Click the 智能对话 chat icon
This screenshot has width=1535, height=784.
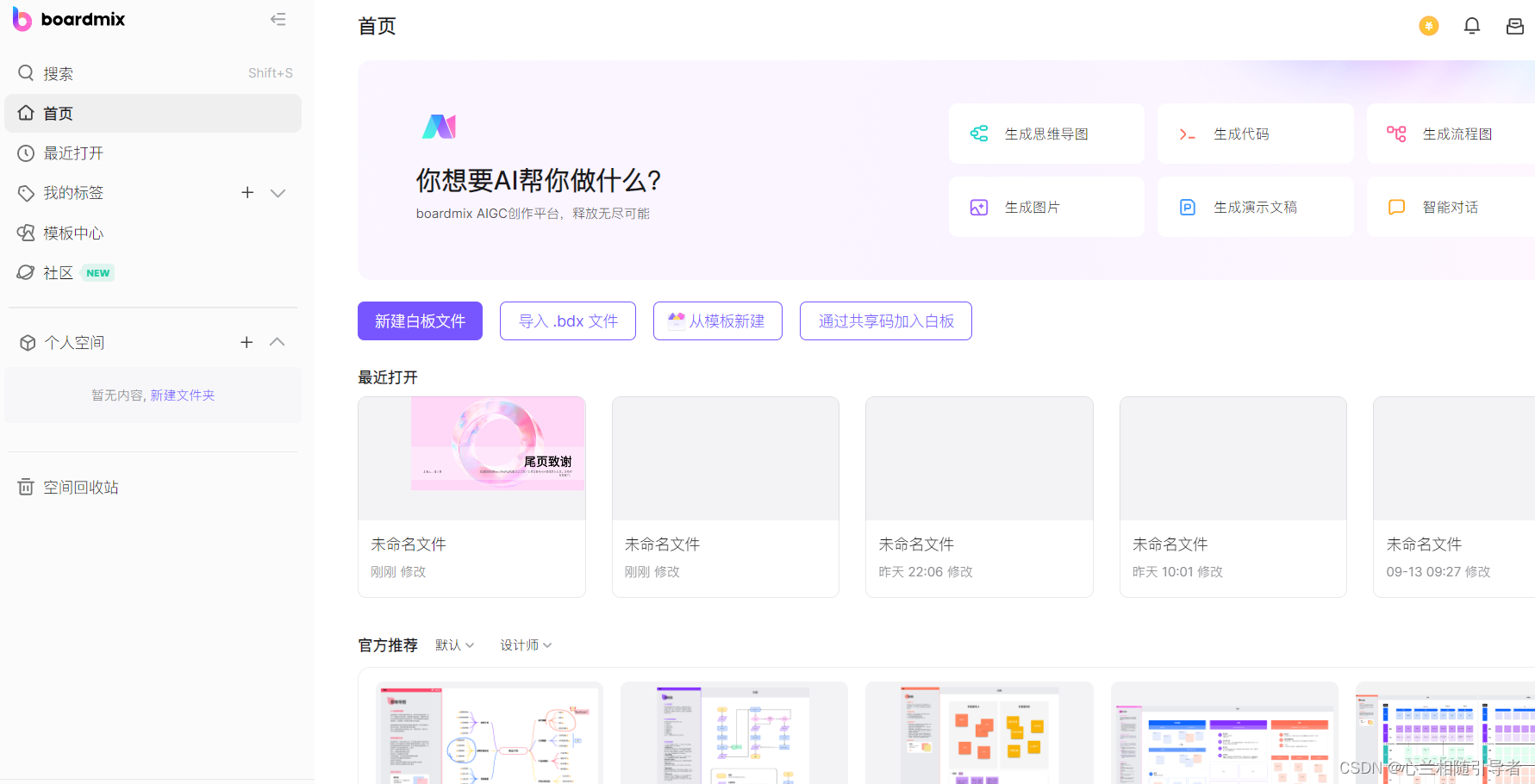pyautogui.click(x=1397, y=207)
